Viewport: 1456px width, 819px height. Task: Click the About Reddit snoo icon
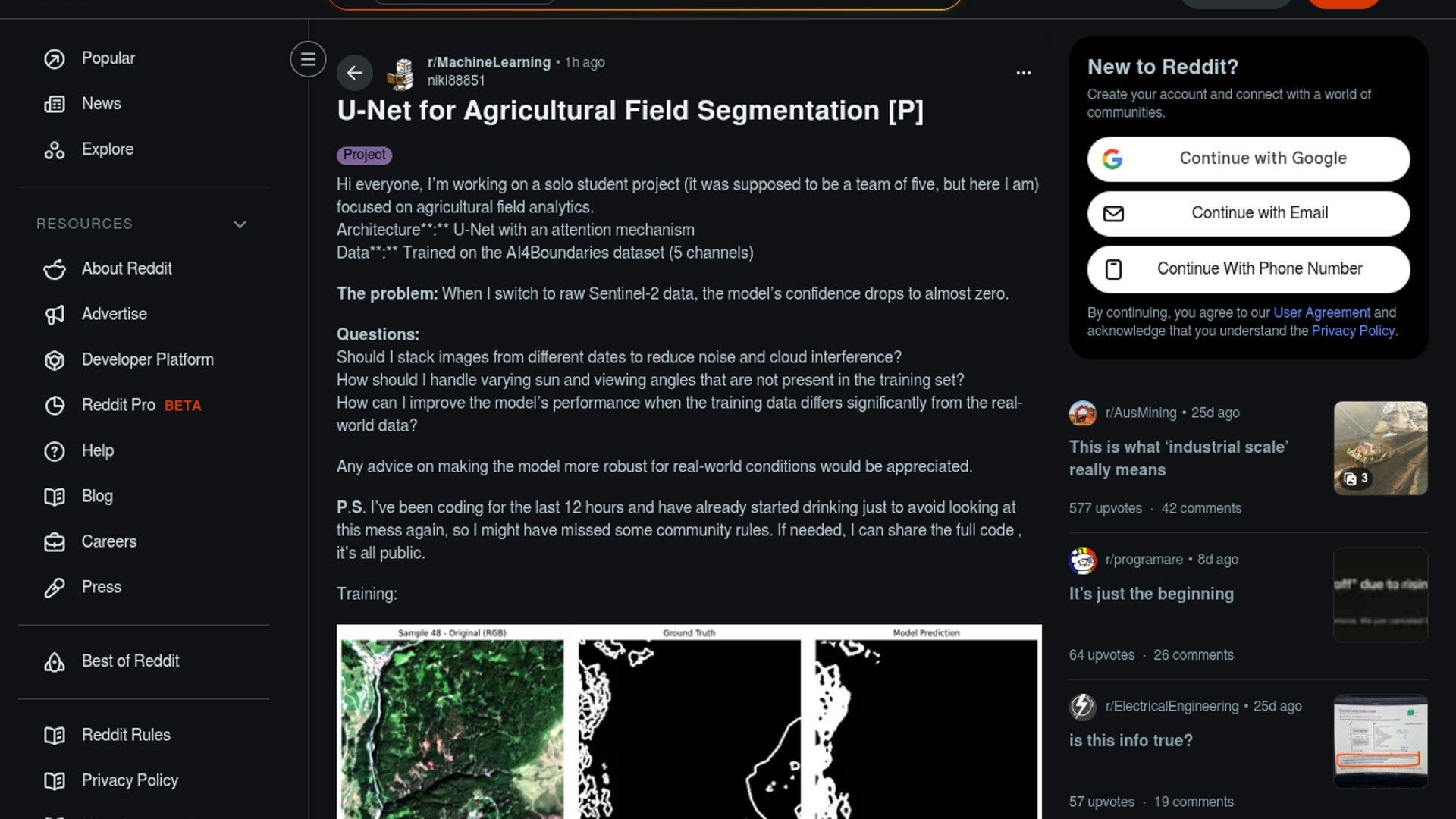tap(55, 269)
